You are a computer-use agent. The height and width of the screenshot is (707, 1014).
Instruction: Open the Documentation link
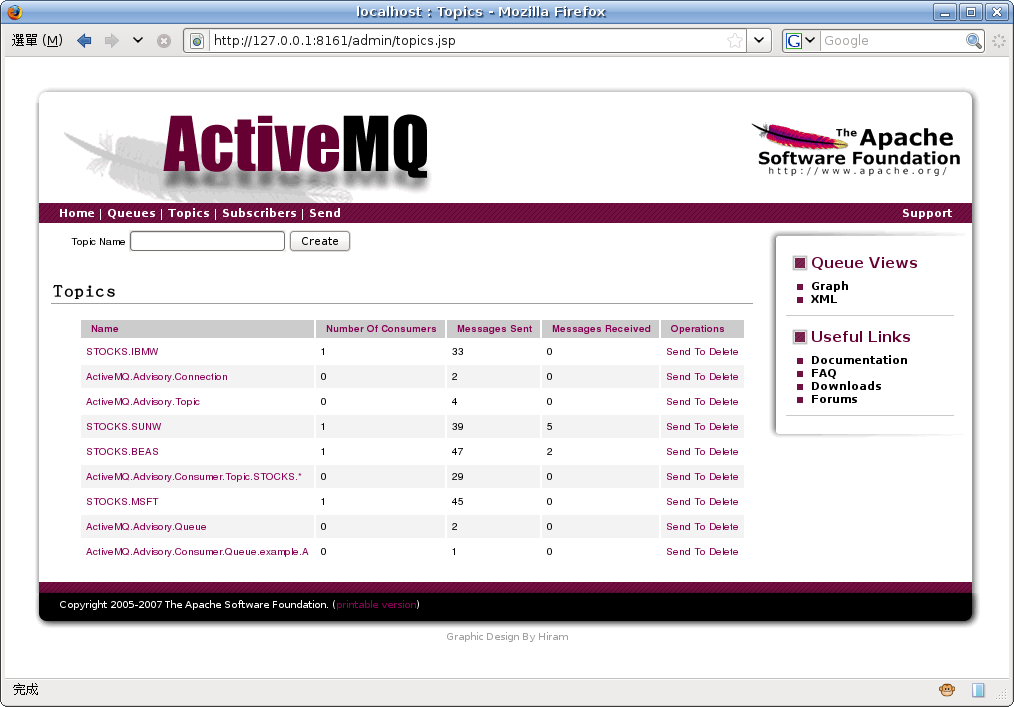click(859, 360)
